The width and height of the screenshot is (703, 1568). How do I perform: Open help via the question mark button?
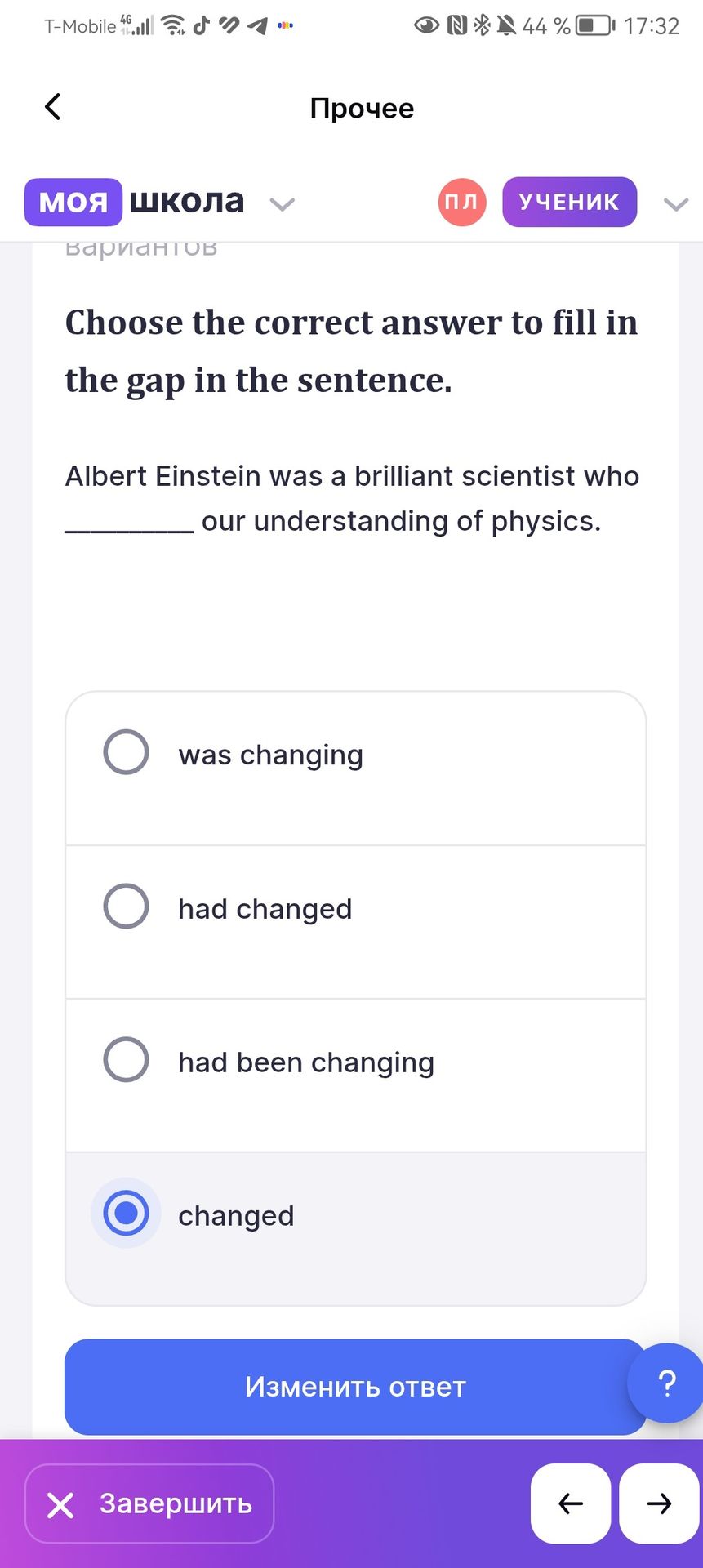[x=666, y=1383]
